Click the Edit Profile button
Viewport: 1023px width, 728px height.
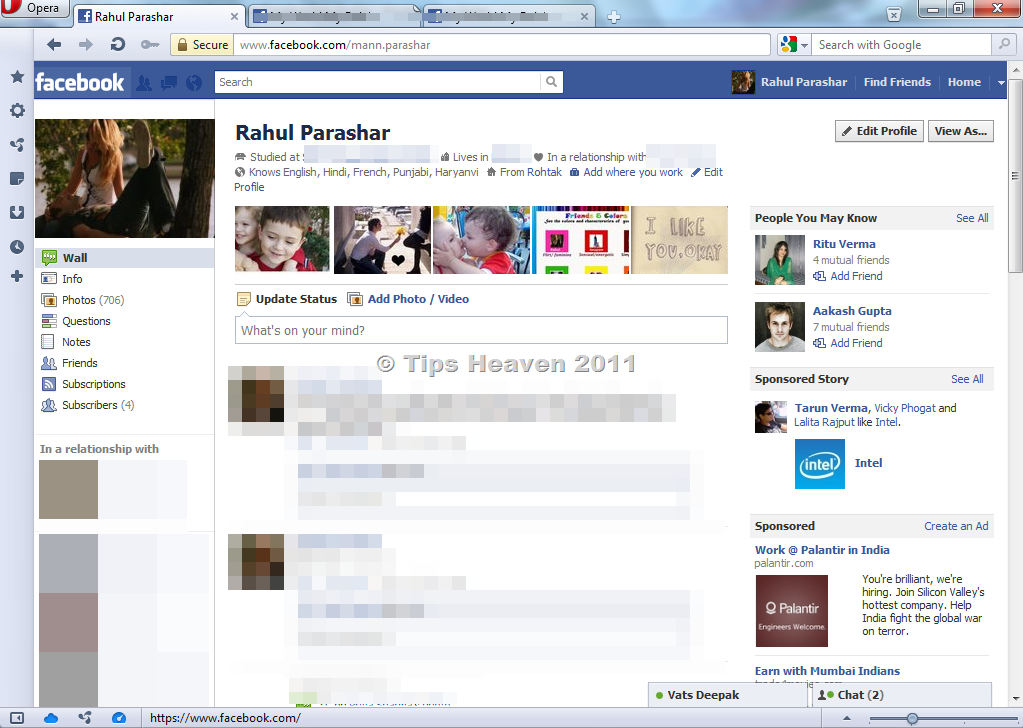[x=879, y=131]
